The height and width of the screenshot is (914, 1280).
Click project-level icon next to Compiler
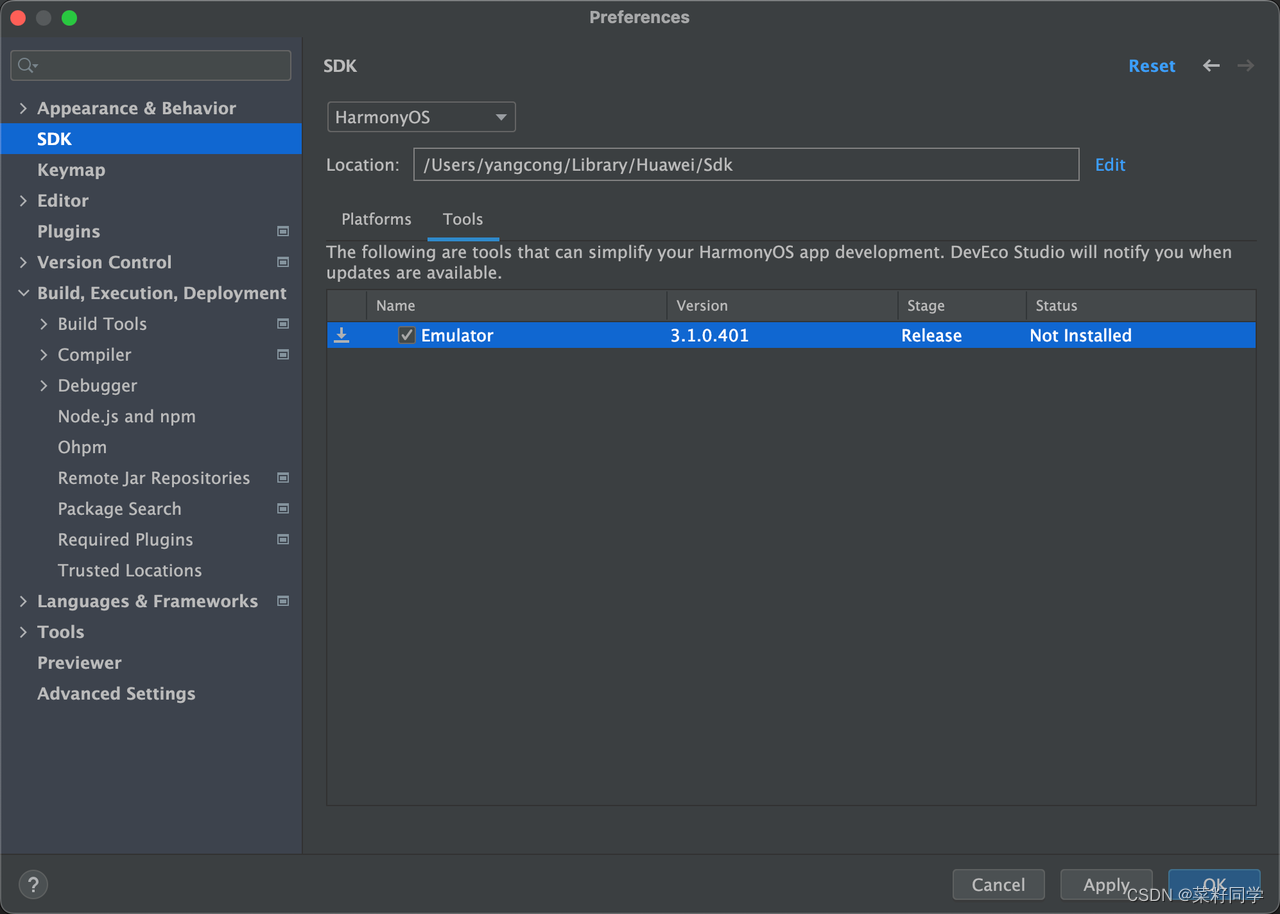(283, 355)
